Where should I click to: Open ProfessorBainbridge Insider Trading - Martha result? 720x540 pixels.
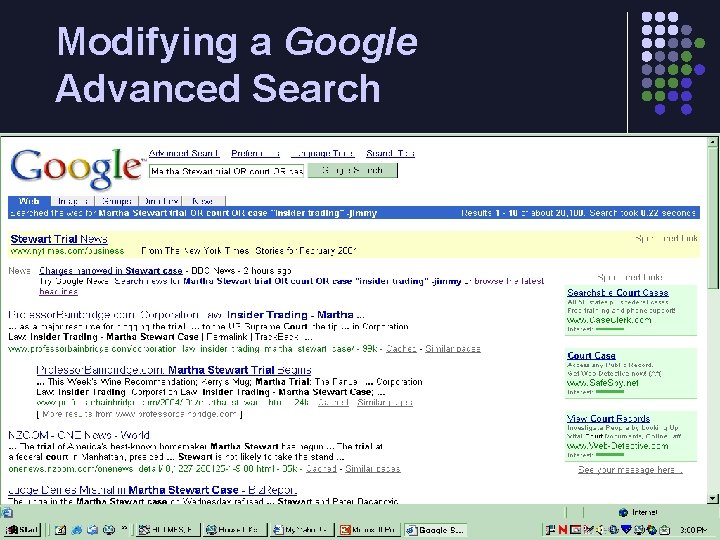(x=186, y=315)
